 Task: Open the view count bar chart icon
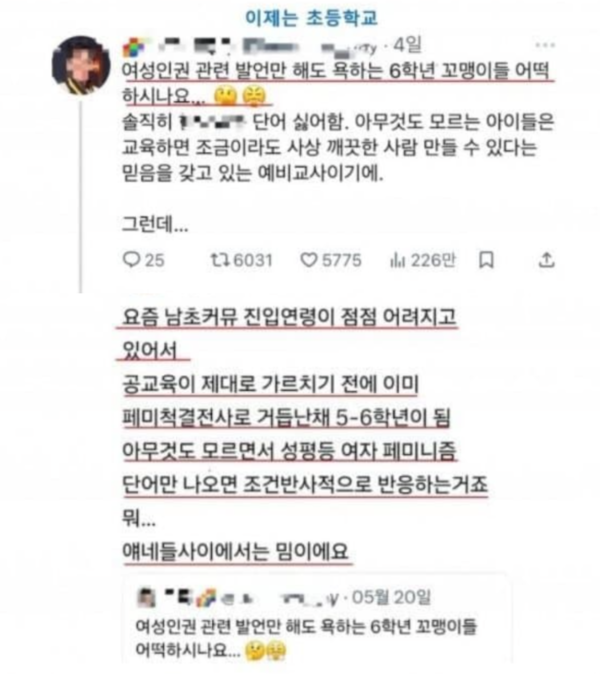pos(397,260)
